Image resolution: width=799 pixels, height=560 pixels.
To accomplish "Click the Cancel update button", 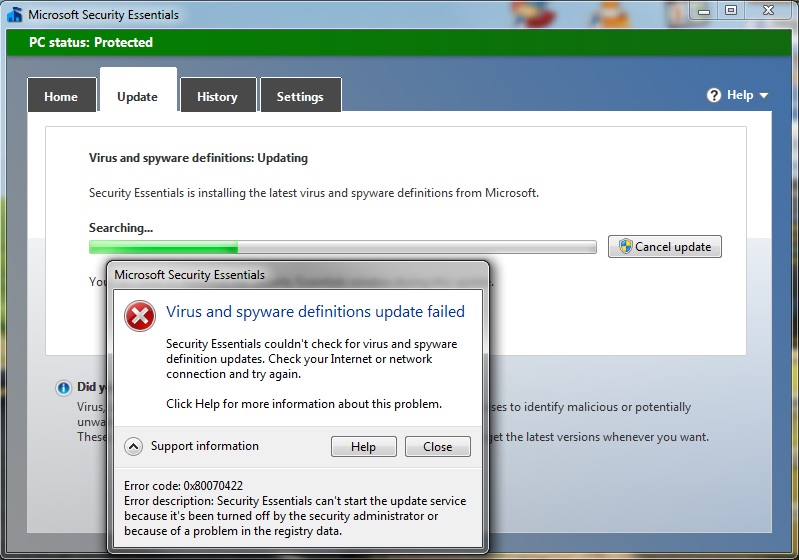I will pyautogui.click(x=664, y=247).
